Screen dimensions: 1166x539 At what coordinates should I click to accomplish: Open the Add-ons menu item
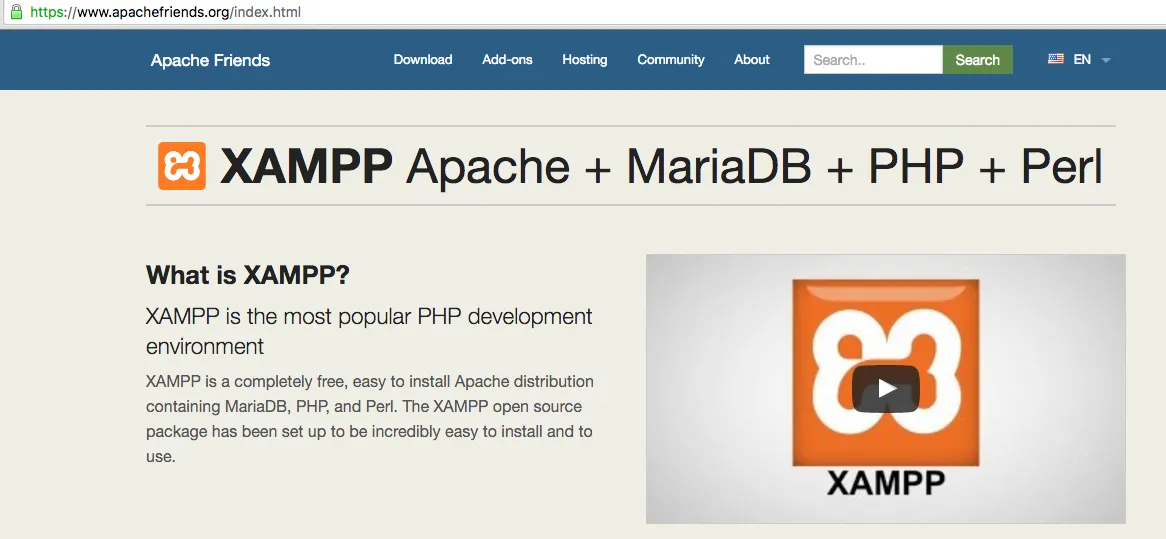(x=507, y=59)
